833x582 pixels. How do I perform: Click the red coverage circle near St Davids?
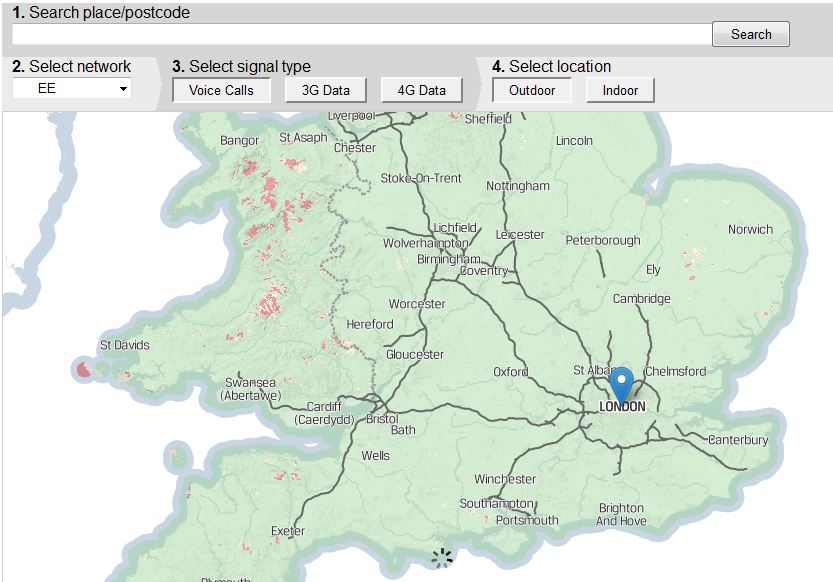[85, 370]
